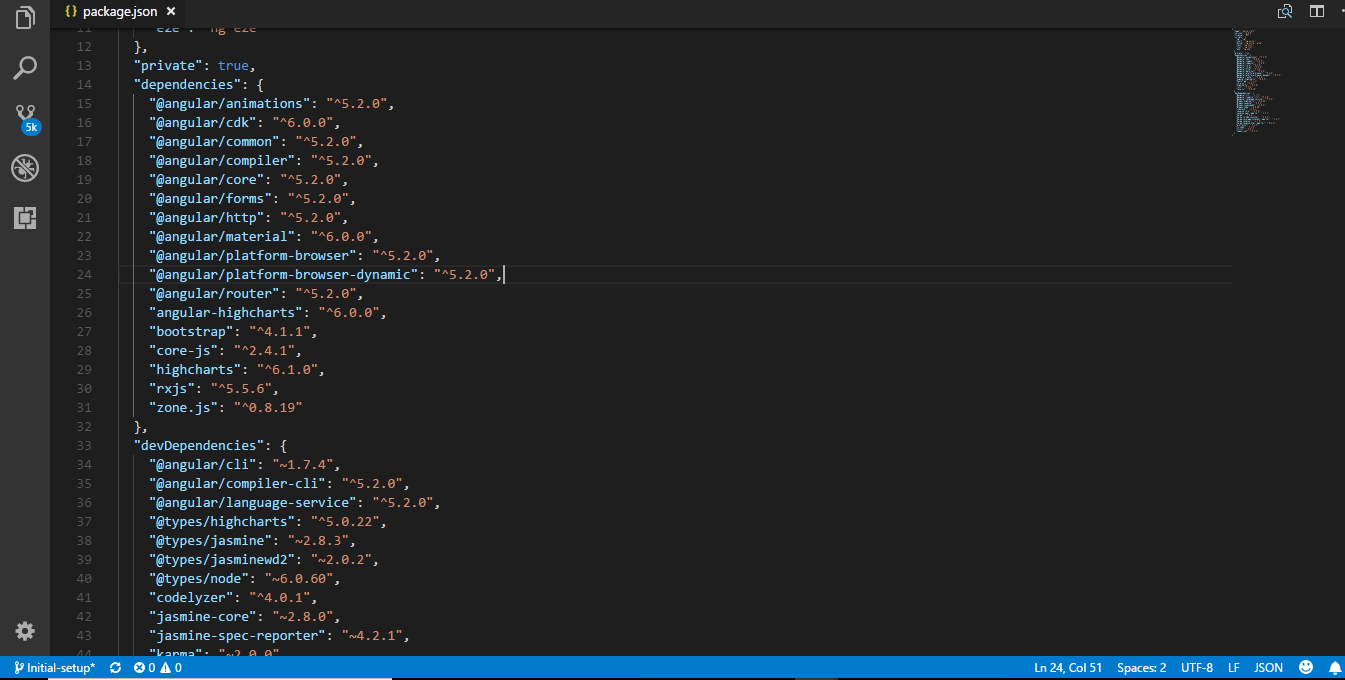Click the synchronize changes icon in status bar
This screenshot has width=1345, height=680.
[x=115, y=668]
